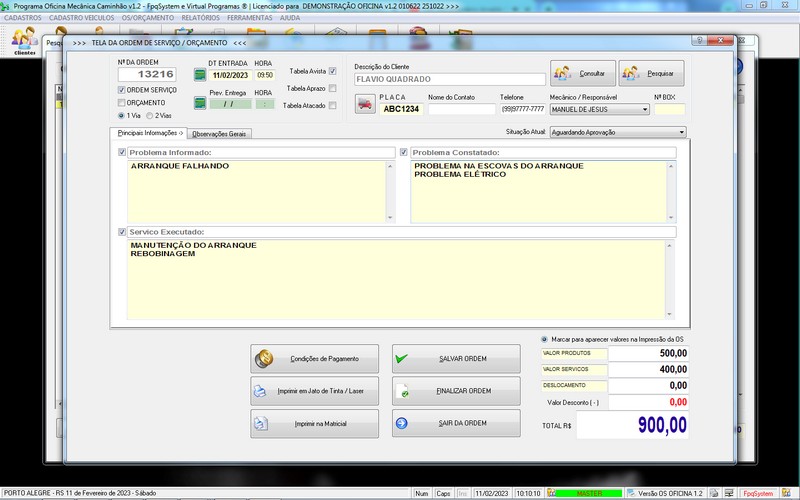Click the Consultar button
Screen dimensions: 800x500
point(583,73)
